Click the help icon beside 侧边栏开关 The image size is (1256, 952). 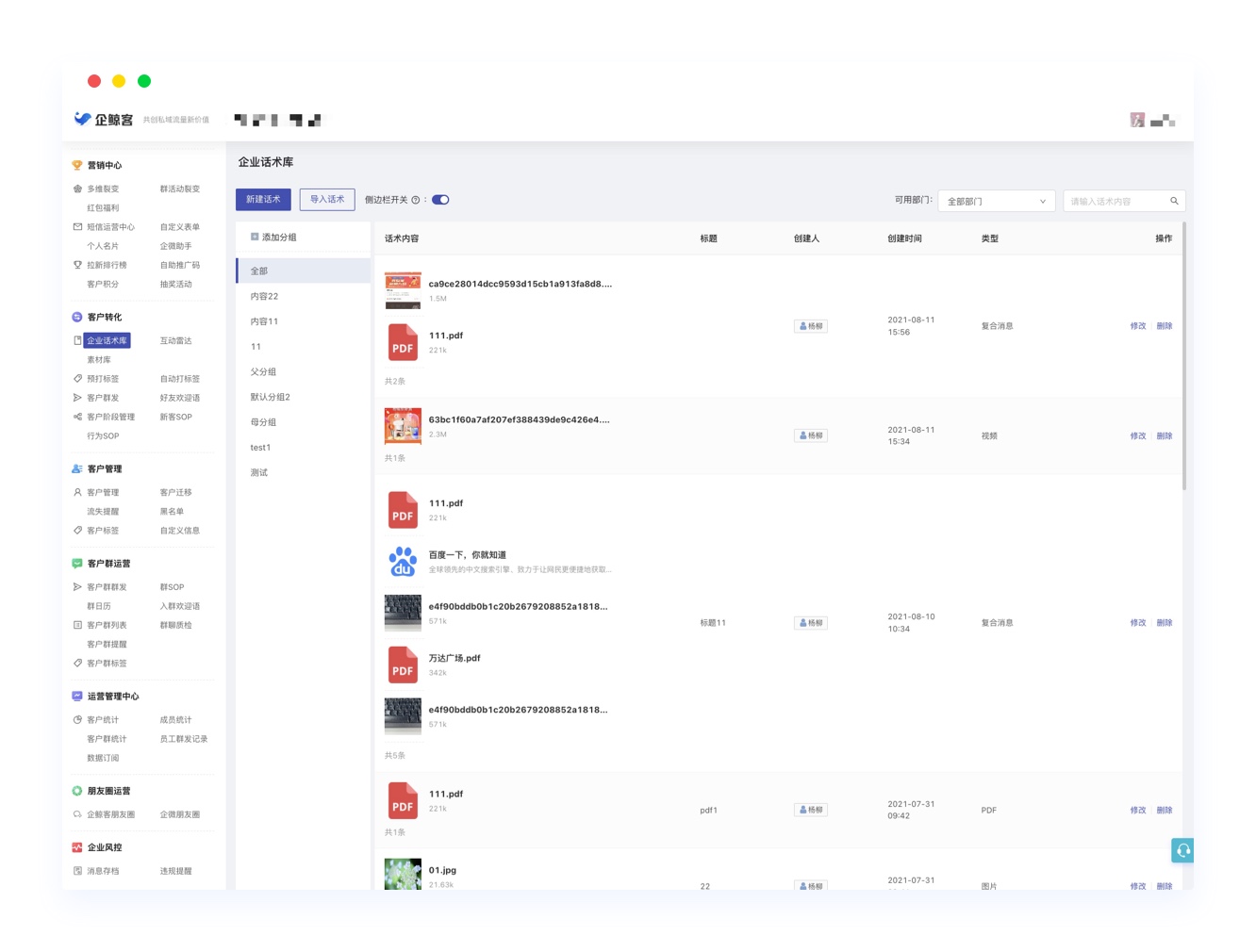tap(416, 200)
